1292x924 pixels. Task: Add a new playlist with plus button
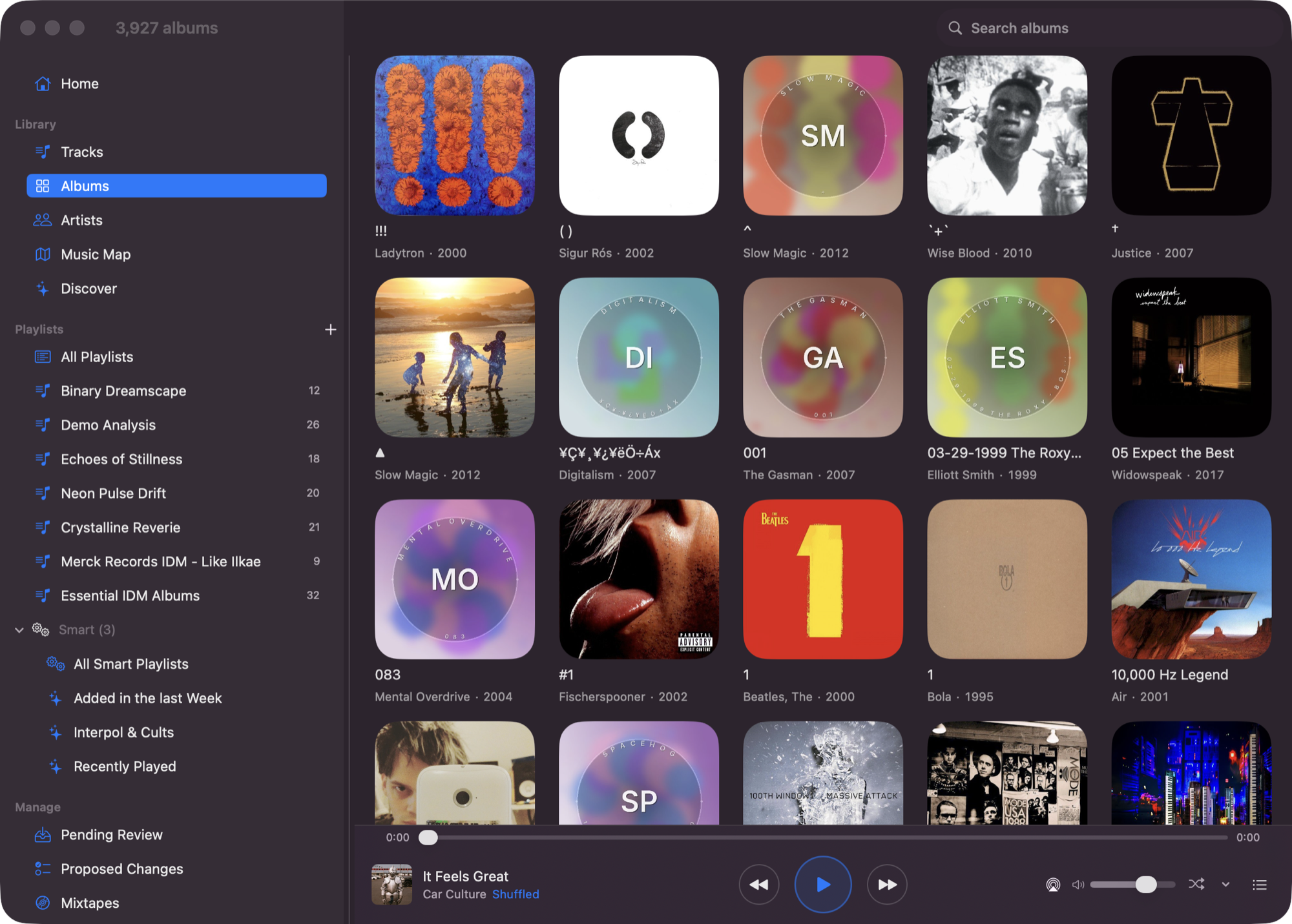pyautogui.click(x=330, y=329)
